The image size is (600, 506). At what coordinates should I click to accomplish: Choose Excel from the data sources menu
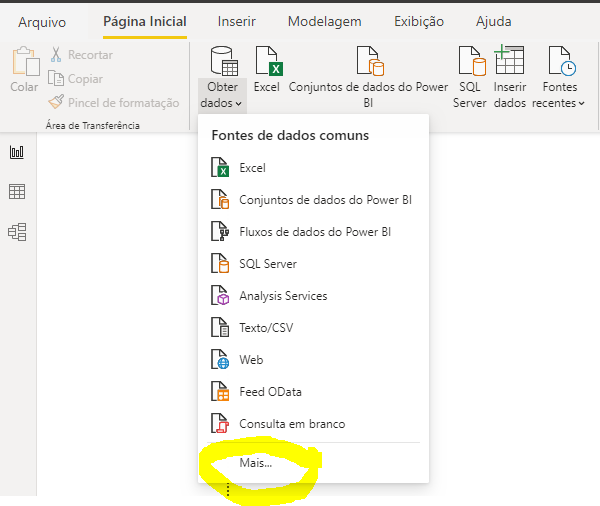(313, 168)
